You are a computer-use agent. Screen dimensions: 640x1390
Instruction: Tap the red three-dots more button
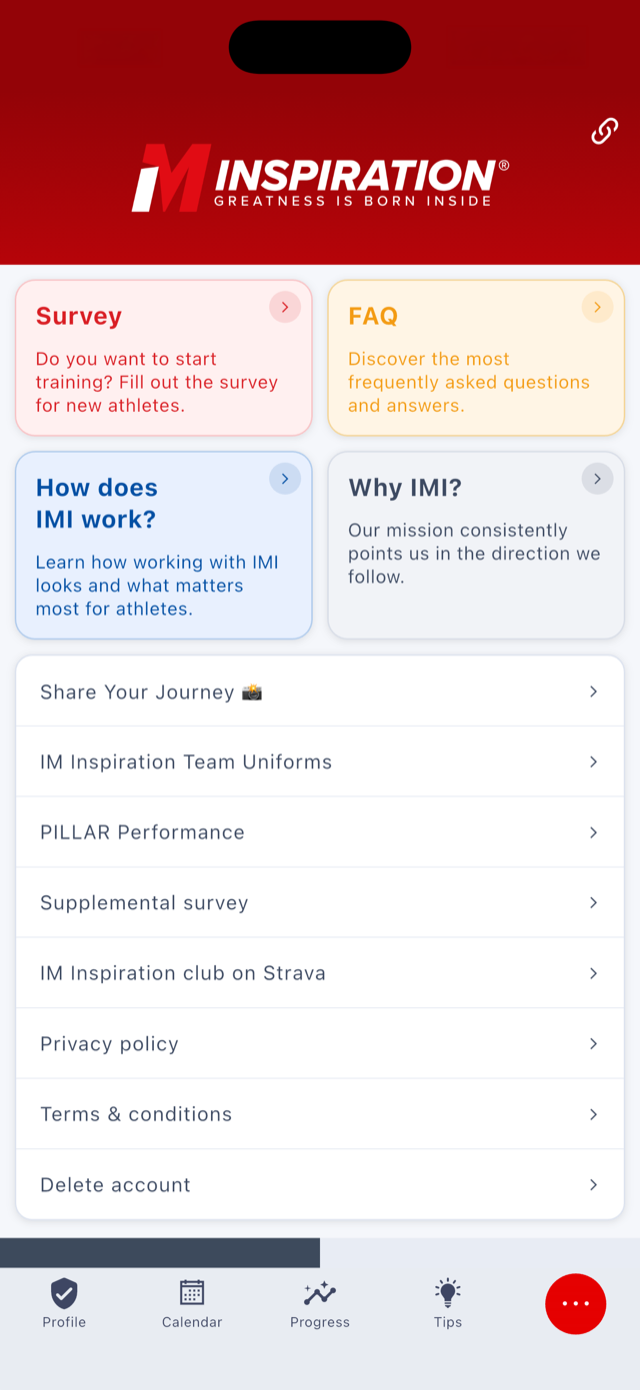[576, 1304]
